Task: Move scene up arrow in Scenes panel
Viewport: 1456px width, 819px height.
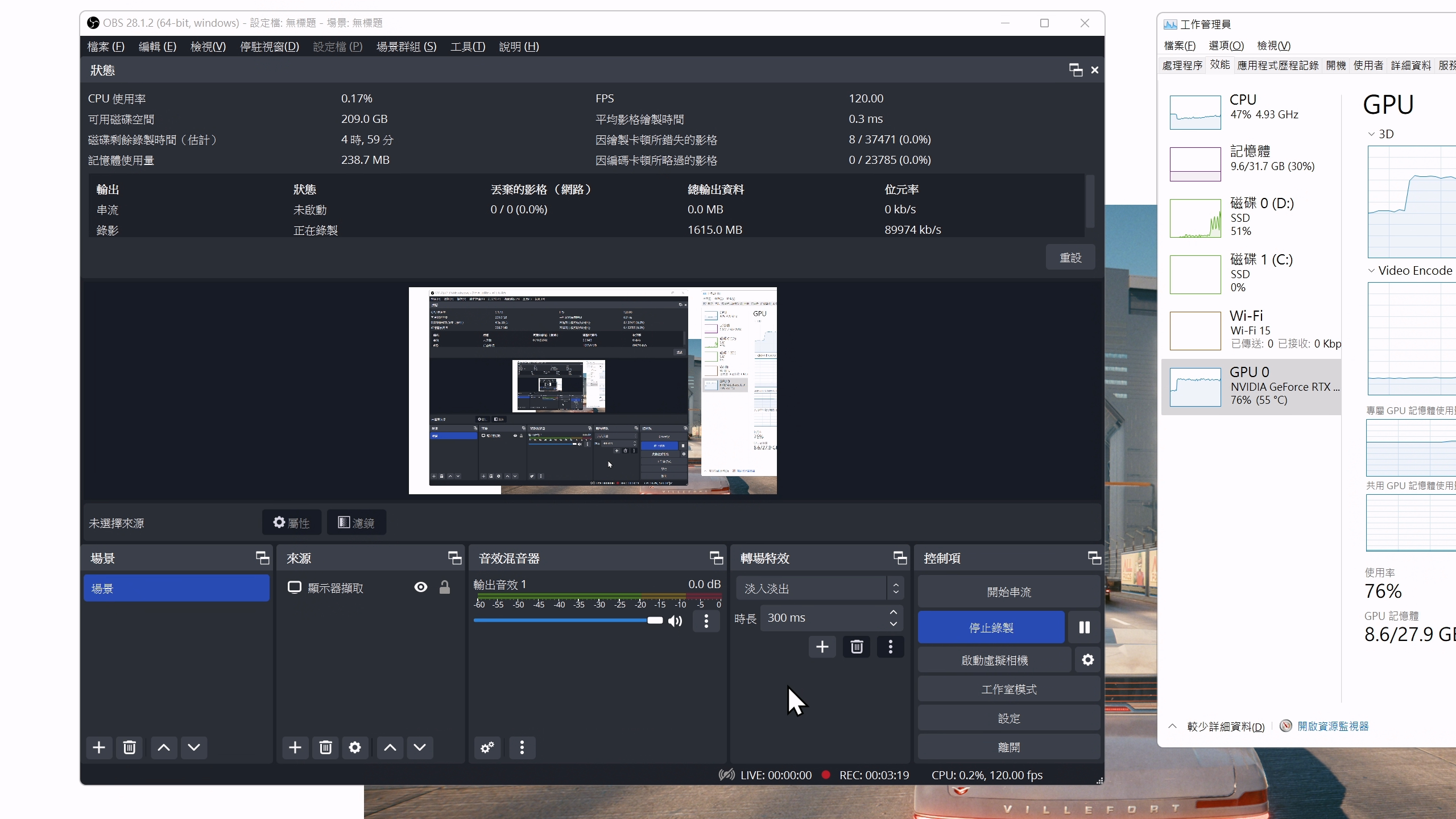Action: 164,747
